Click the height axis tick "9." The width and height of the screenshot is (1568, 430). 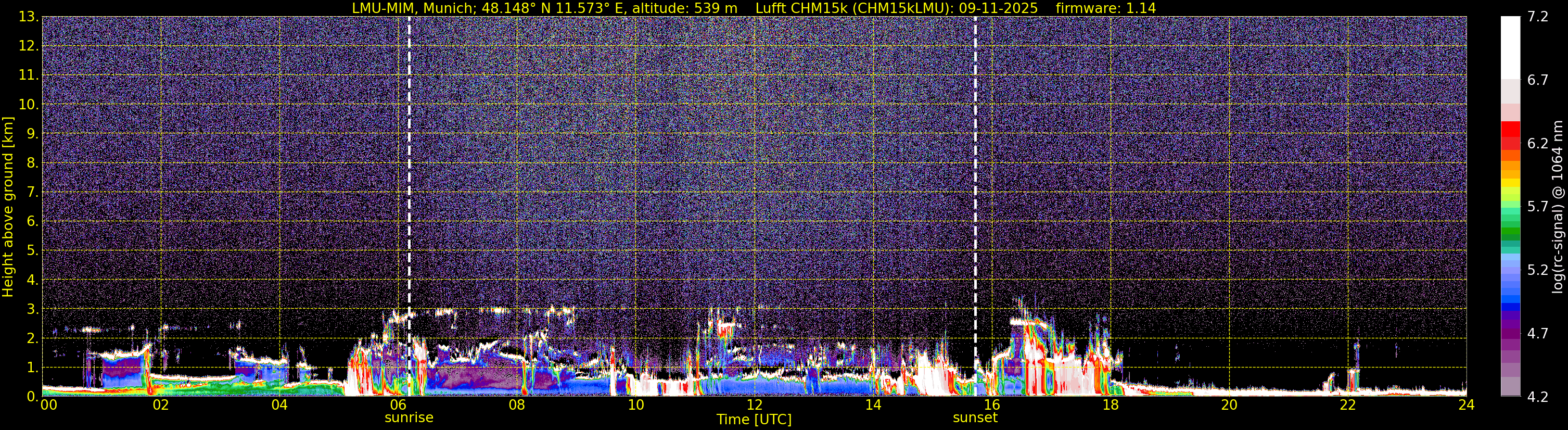(x=32, y=134)
